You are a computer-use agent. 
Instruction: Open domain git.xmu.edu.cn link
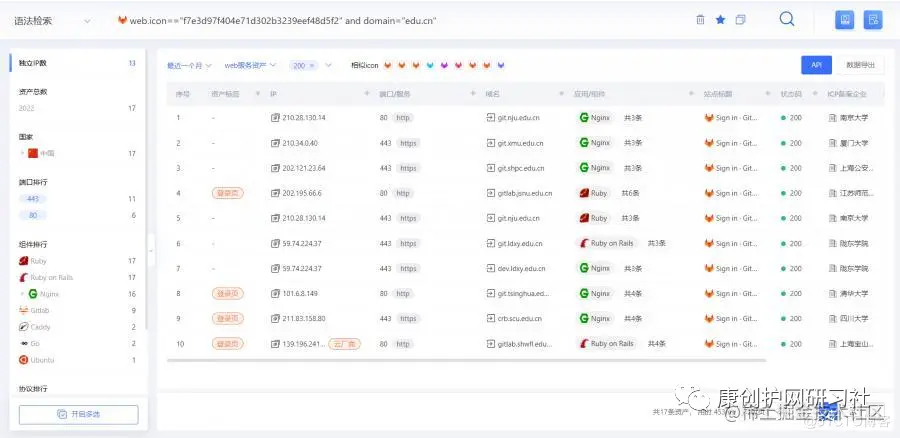coord(521,143)
